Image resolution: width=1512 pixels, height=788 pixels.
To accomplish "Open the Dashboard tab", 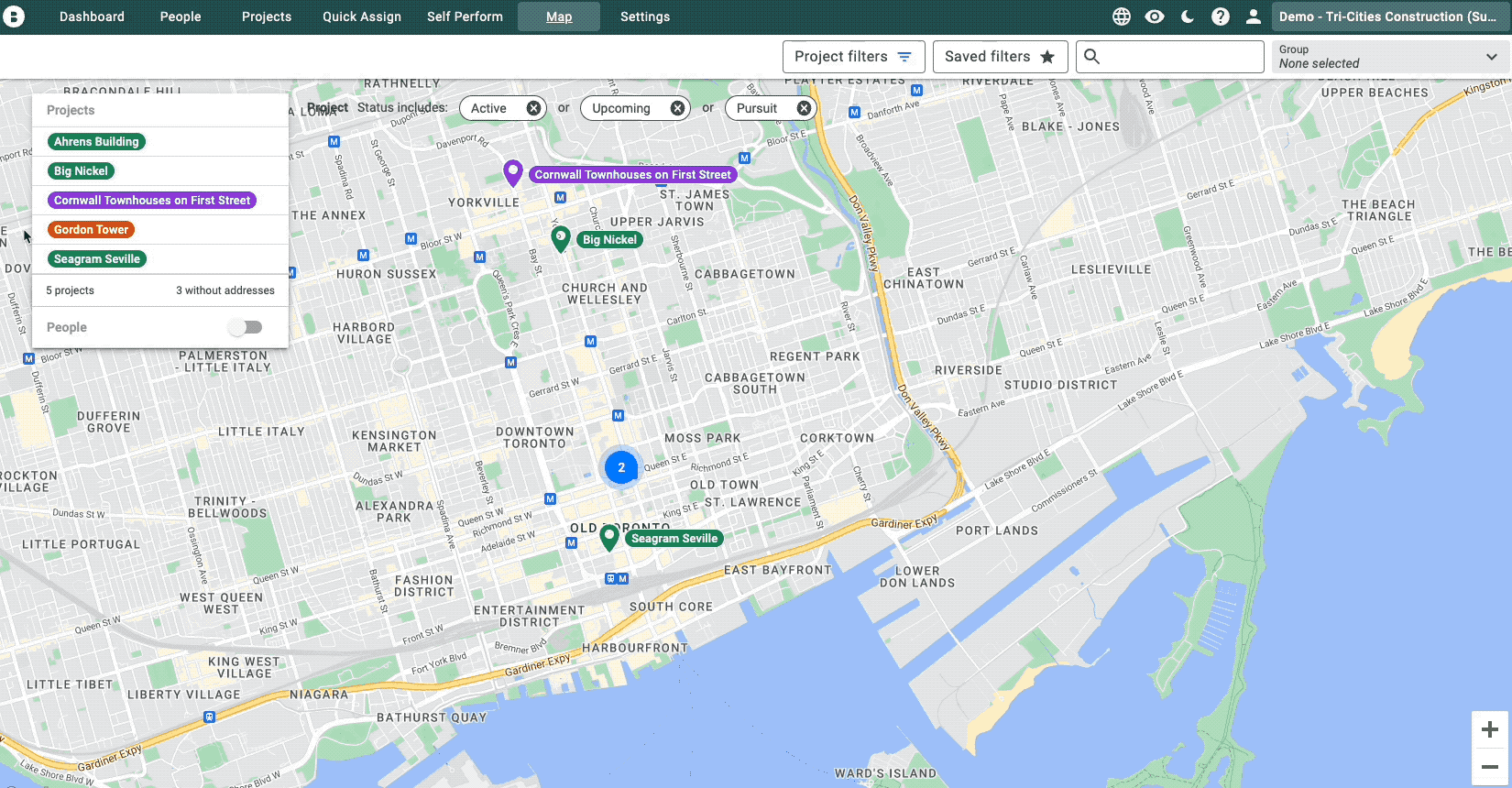I will tap(92, 16).
